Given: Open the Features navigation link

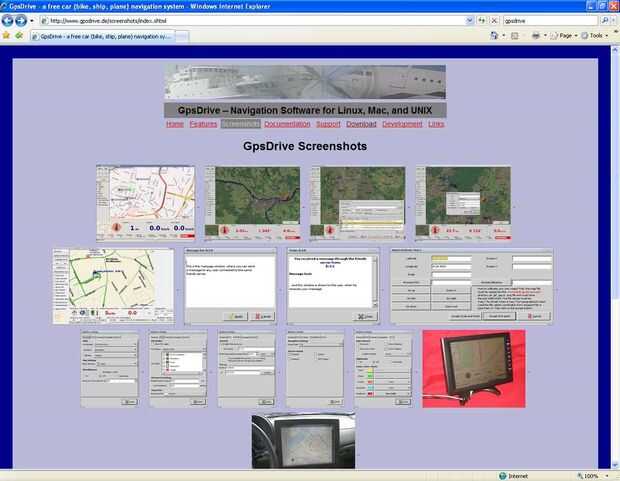Looking at the screenshot, I should click(203, 124).
